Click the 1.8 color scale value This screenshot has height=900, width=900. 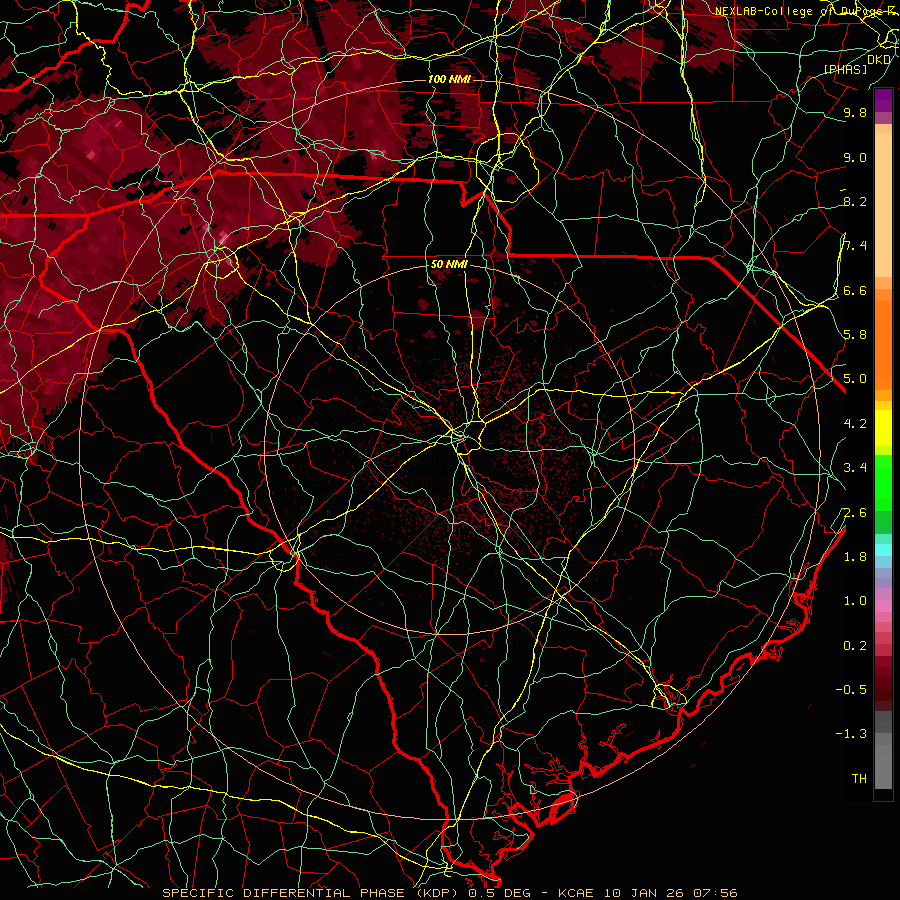pyautogui.click(x=855, y=557)
